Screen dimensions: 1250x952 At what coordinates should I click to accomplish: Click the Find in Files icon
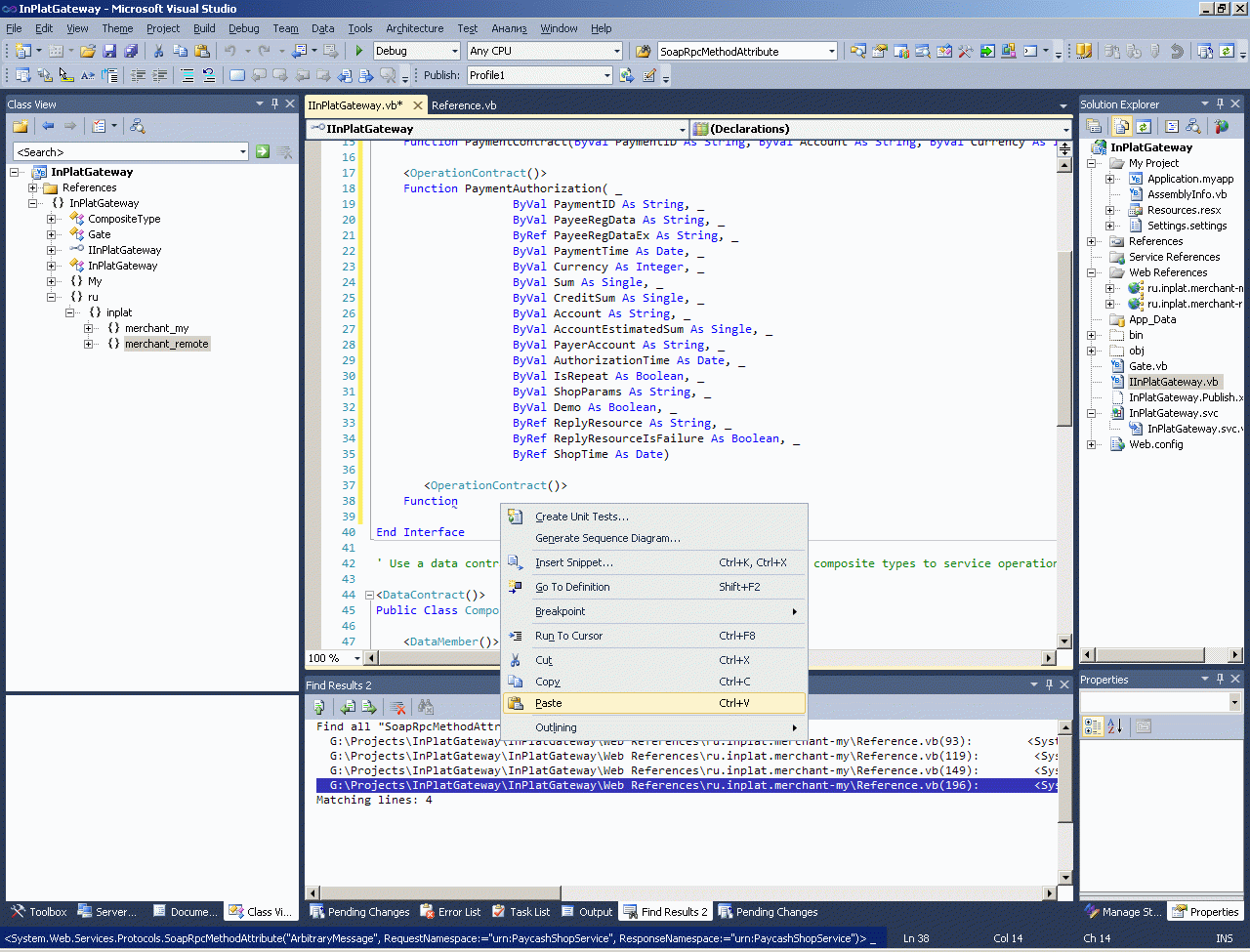[644, 51]
